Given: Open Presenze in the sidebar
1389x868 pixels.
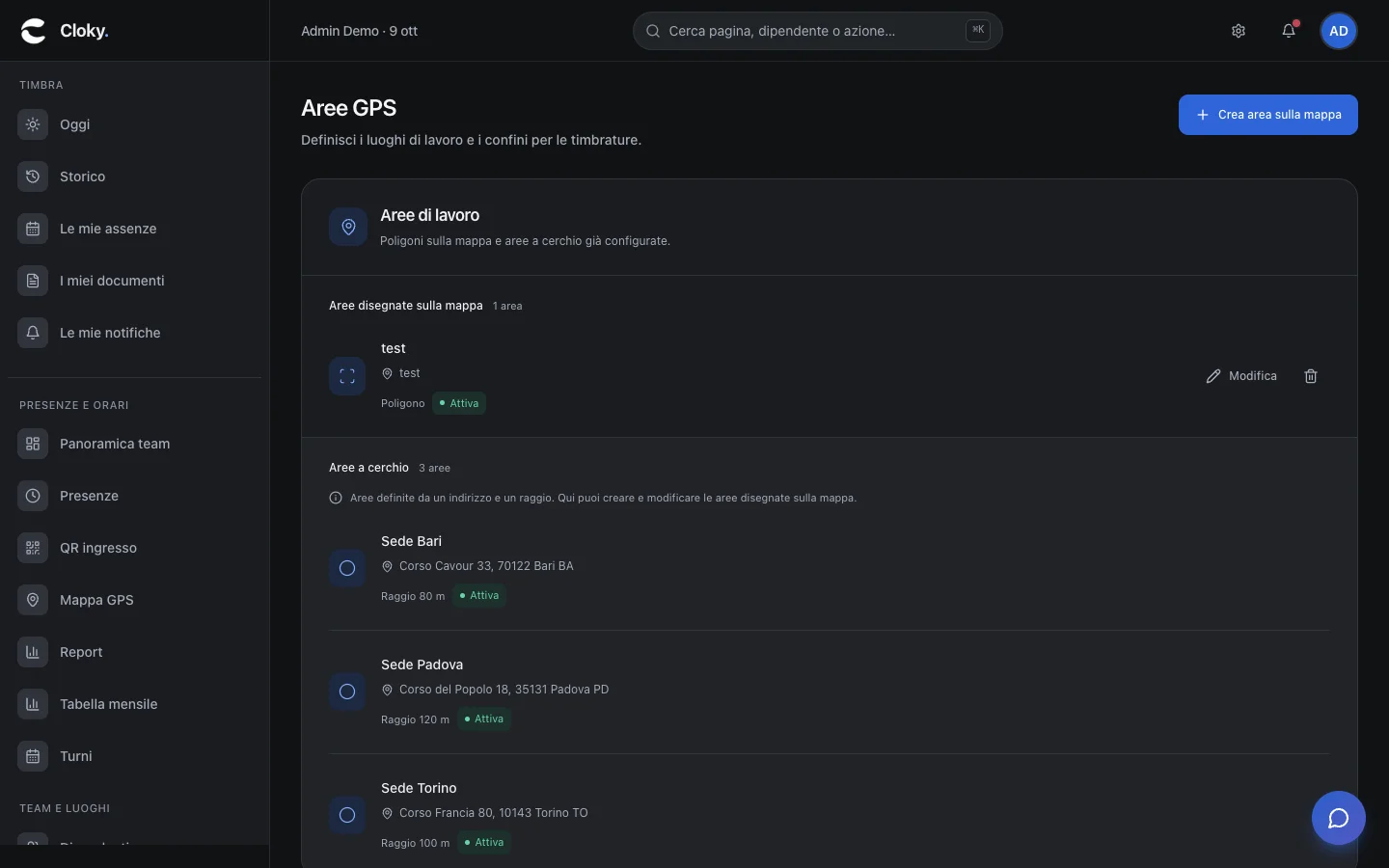Looking at the screenshot, I should (134, 496).
